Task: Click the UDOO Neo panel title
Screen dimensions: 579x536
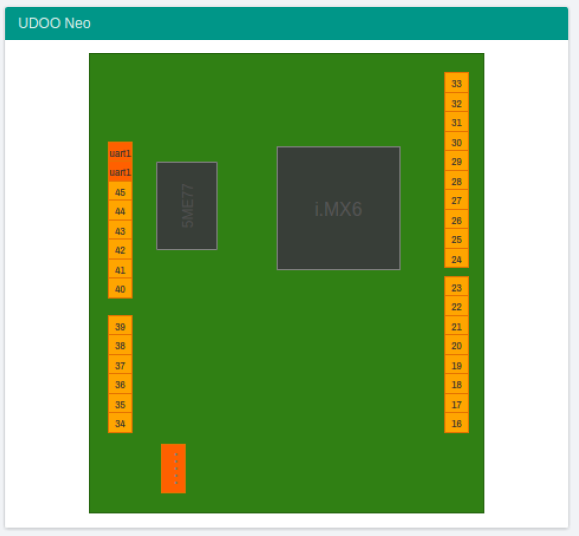Action: [x=54, y=23]
